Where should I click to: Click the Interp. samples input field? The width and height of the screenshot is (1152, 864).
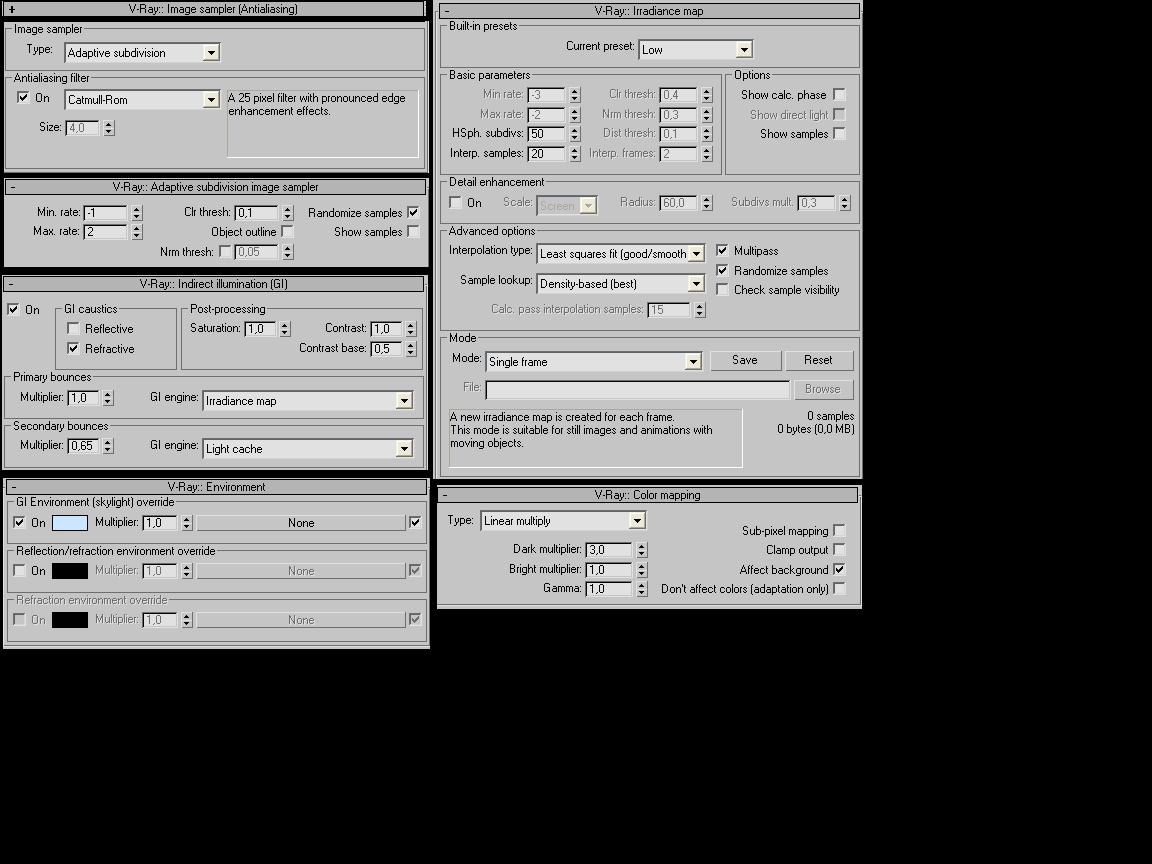[x=547, y=154]
